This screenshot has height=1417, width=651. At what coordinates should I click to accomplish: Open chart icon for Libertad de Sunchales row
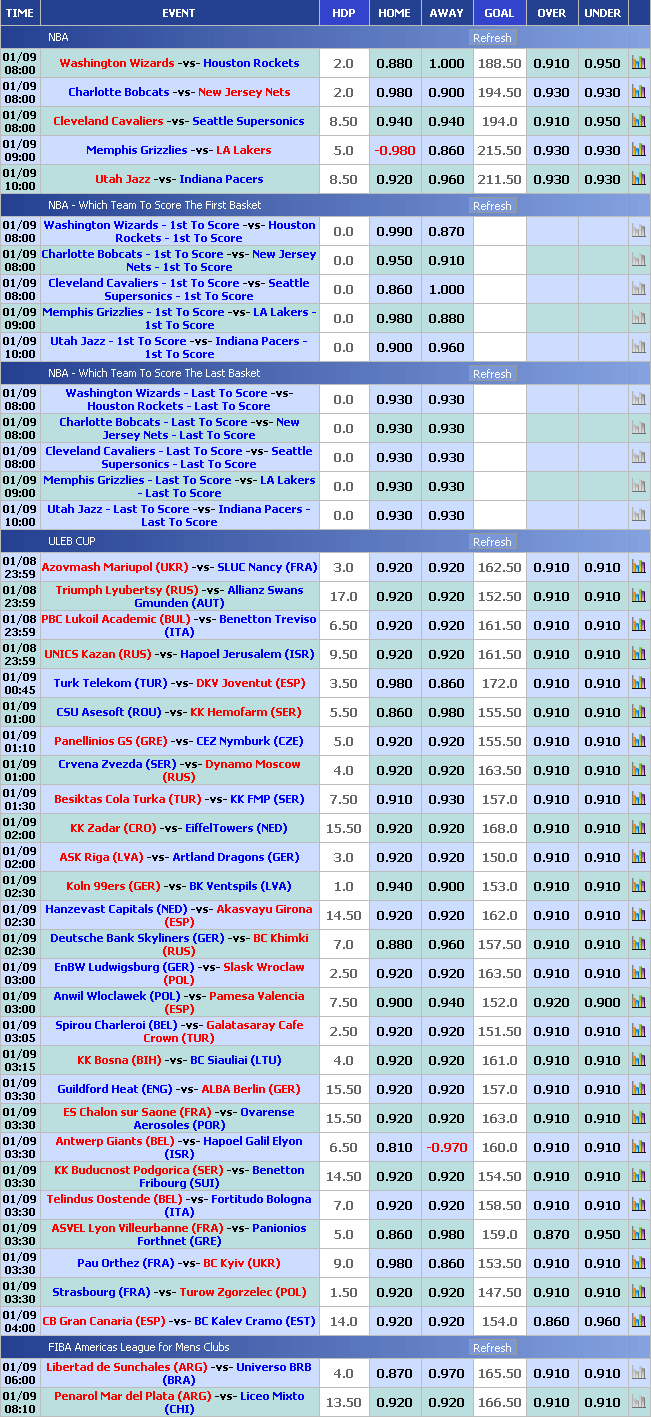pyautogui.click(x=638, y=1373)
